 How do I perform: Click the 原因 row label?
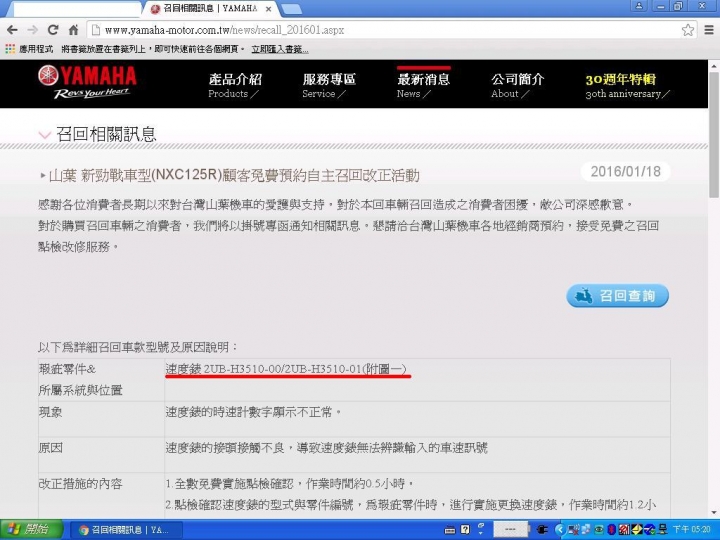[x=50, y=448]
